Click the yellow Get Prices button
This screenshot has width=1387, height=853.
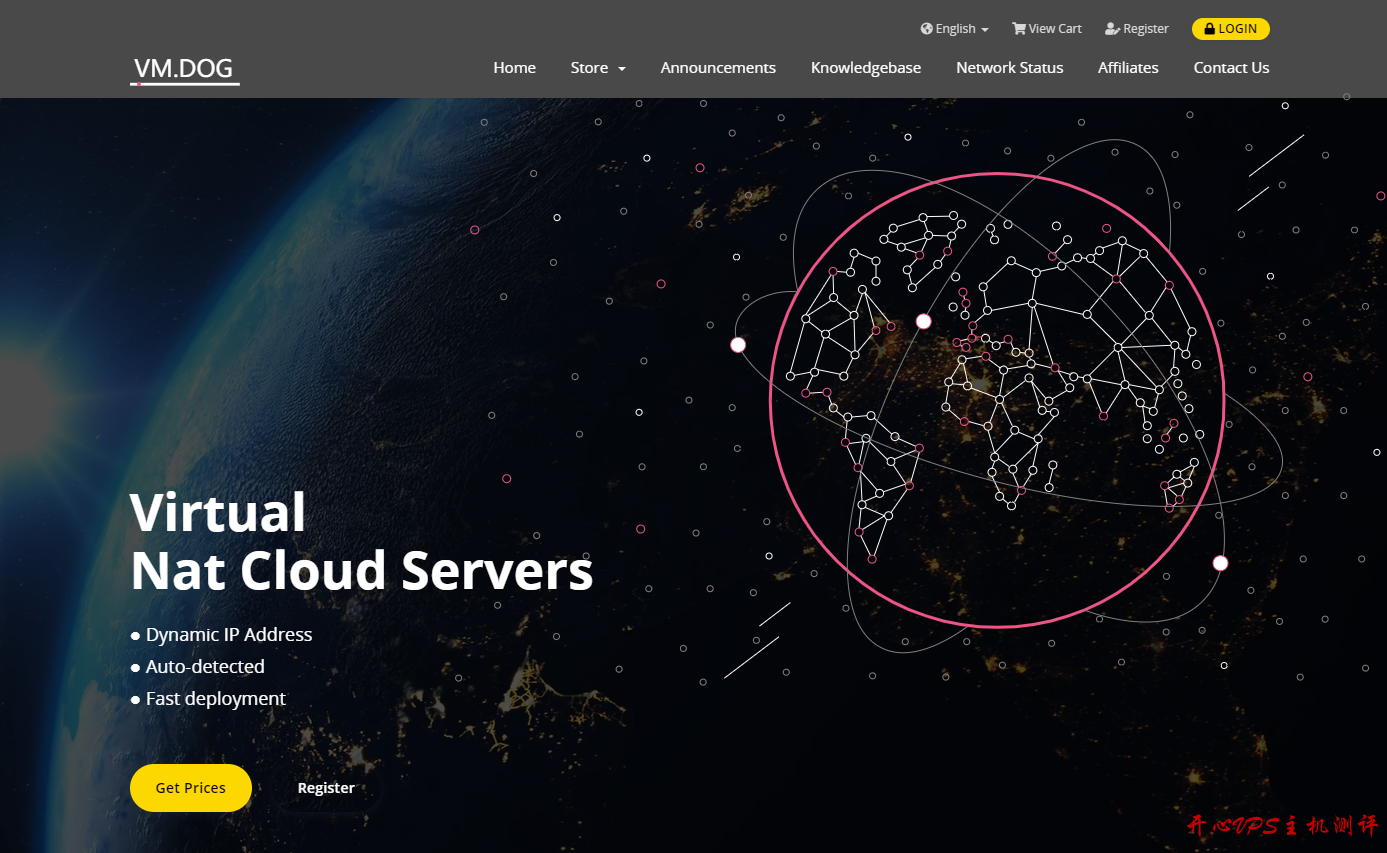click(191, 788)
